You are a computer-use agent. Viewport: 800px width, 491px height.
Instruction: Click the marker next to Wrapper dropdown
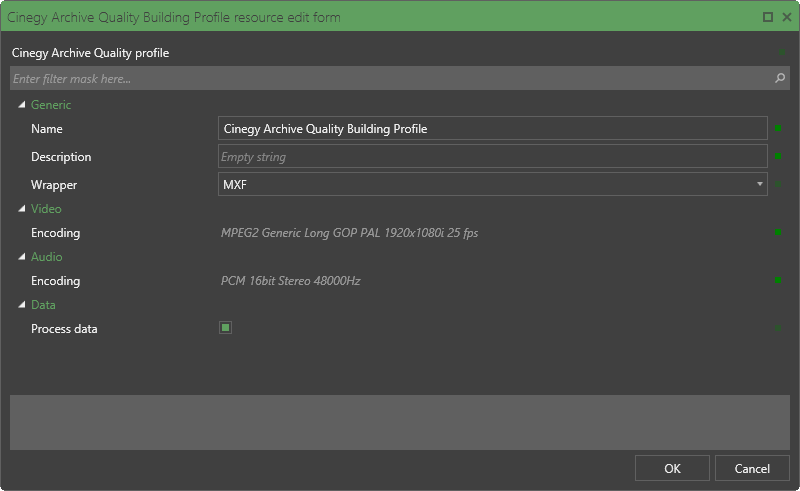click(778, 184)
